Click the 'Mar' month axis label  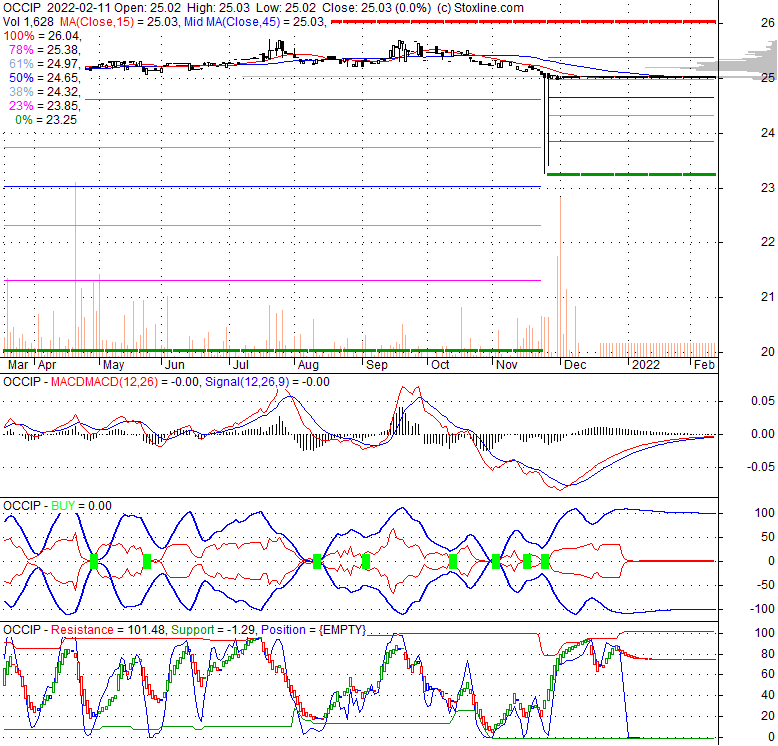(18, 365)
